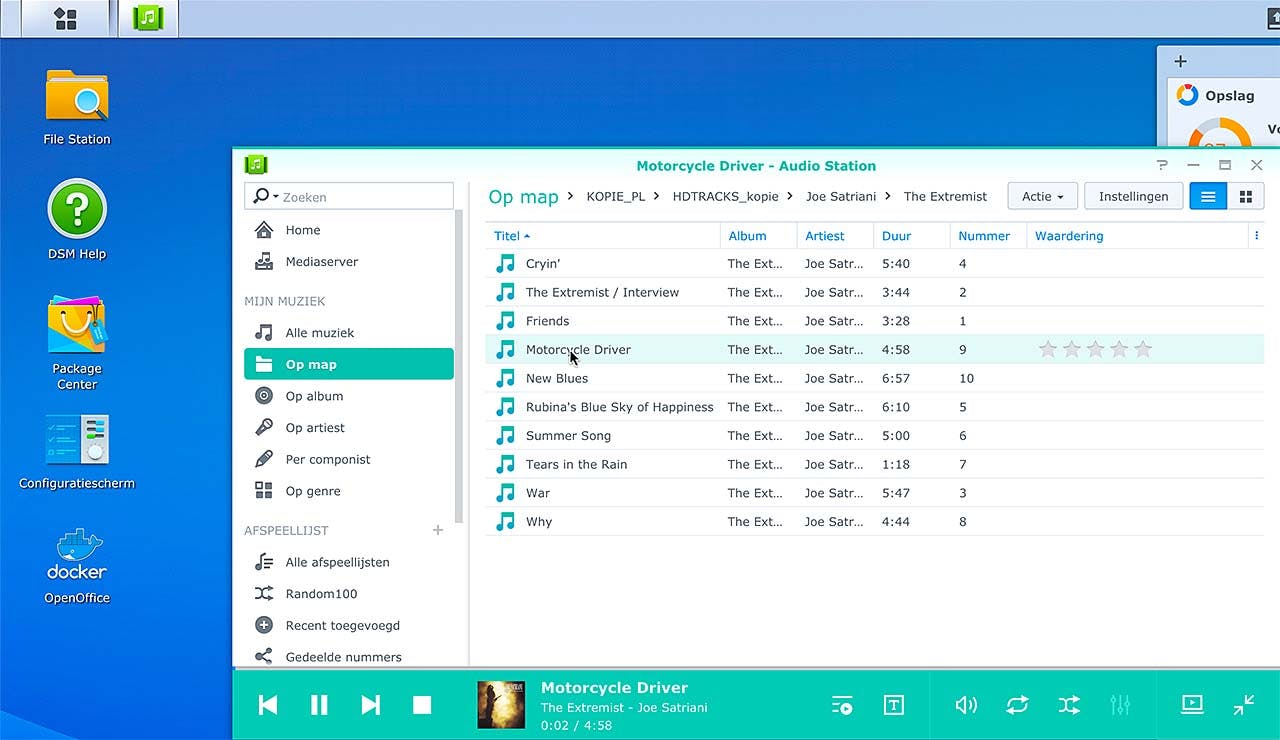Go to Home in the sidebar
Image resolution: width=1280 pixels, height=740 pixels.
[x=349, y=230]
